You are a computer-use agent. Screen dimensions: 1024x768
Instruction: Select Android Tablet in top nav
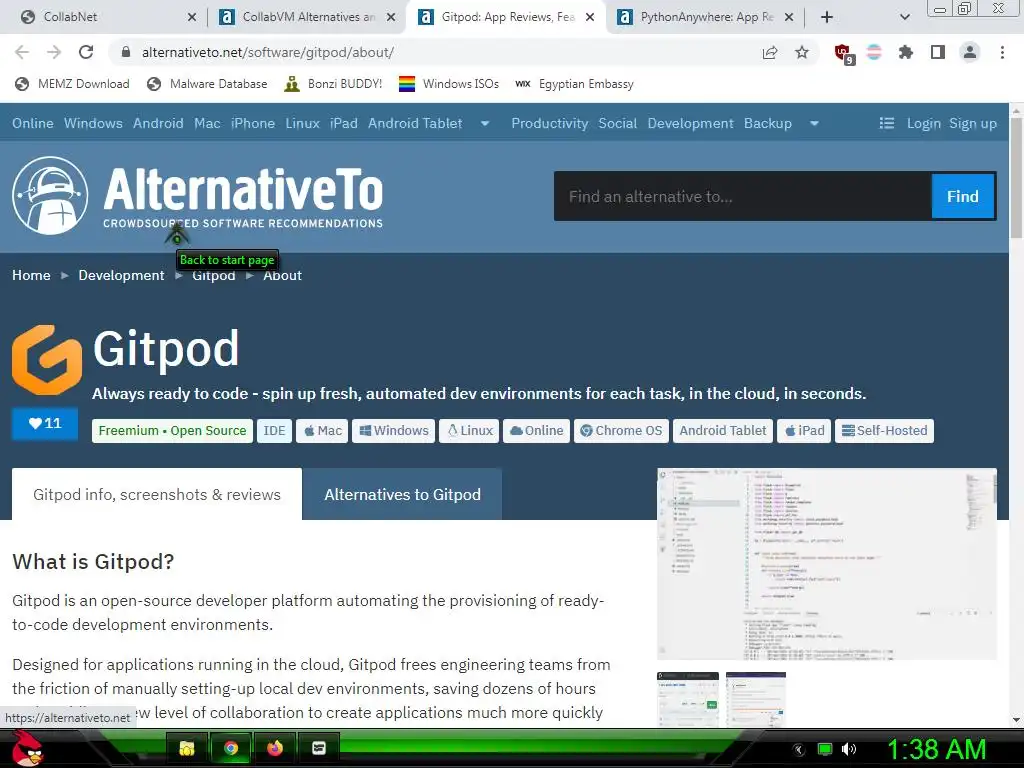coord(415,123)
